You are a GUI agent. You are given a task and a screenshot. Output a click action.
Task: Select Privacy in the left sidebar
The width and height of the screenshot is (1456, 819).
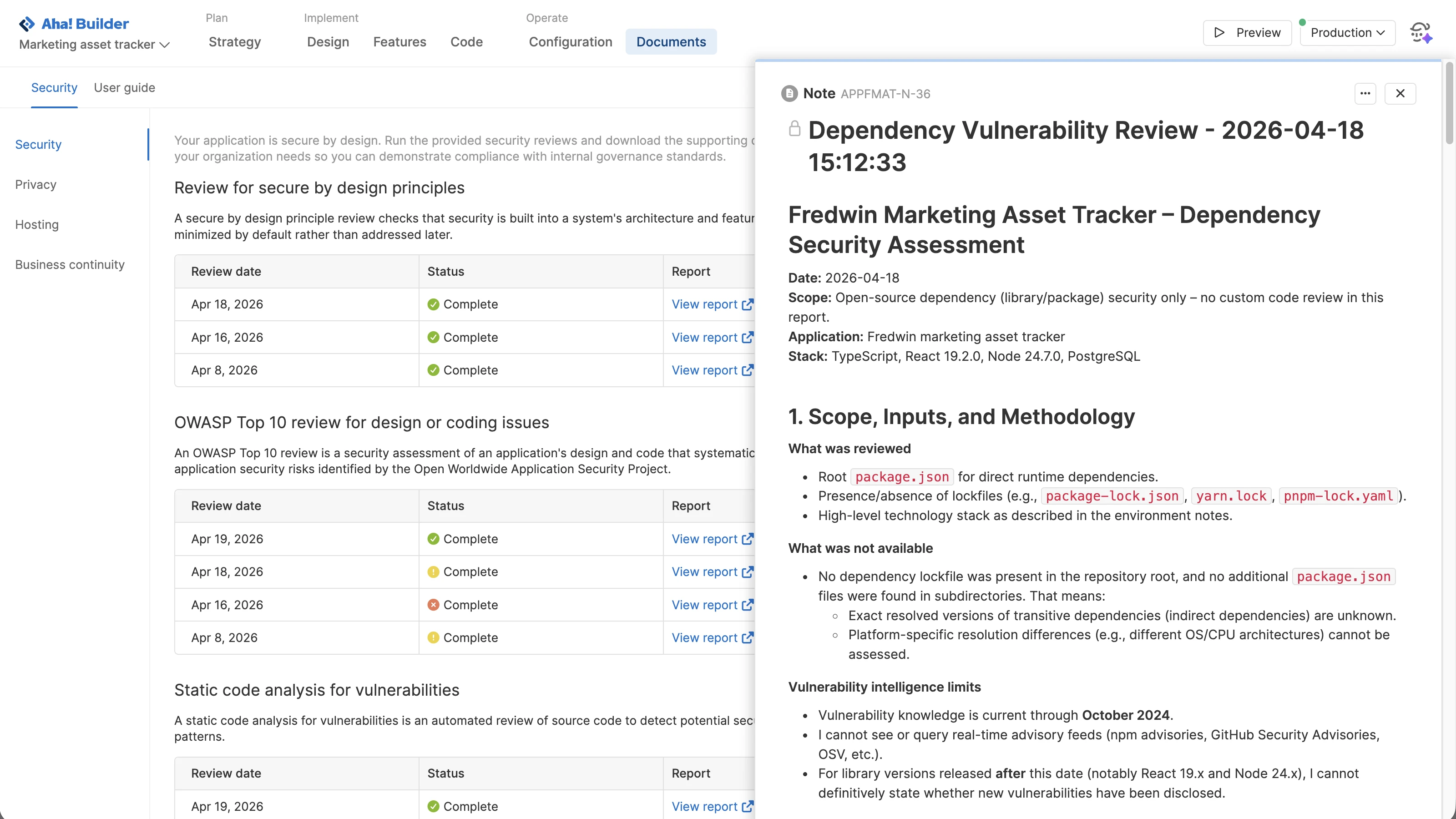35,184
